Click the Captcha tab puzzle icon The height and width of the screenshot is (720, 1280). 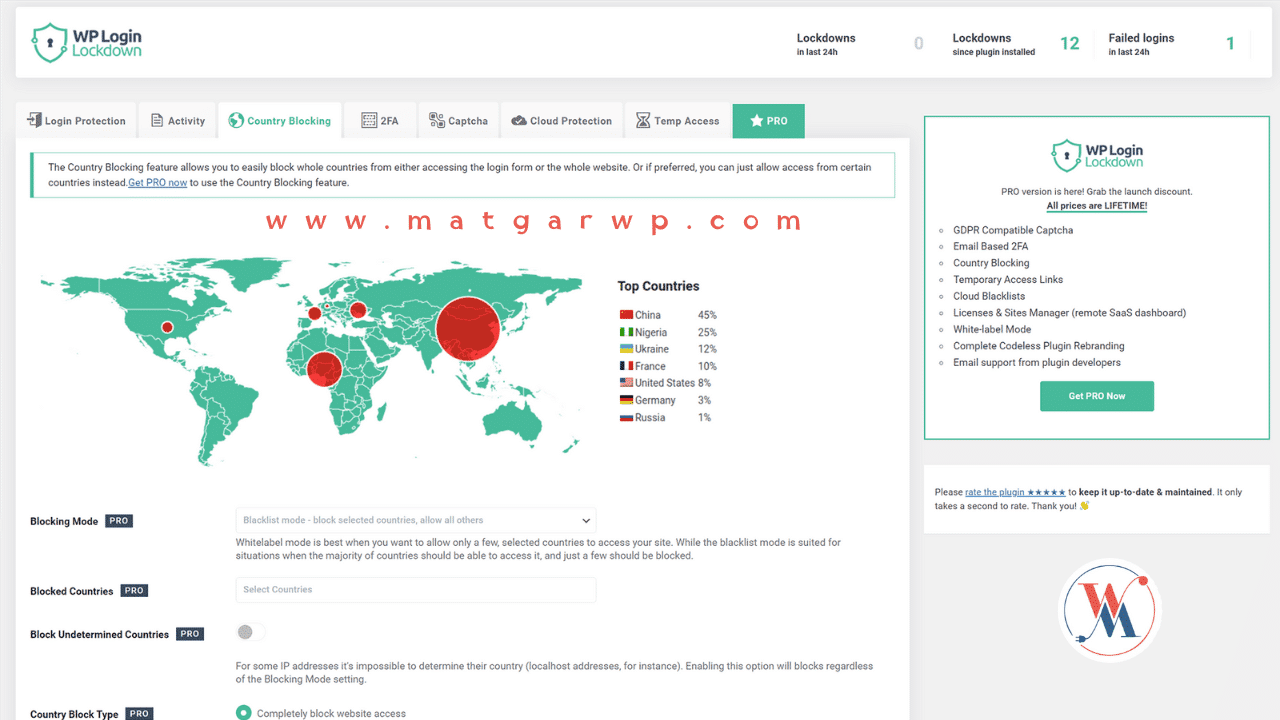click(437, 121)
